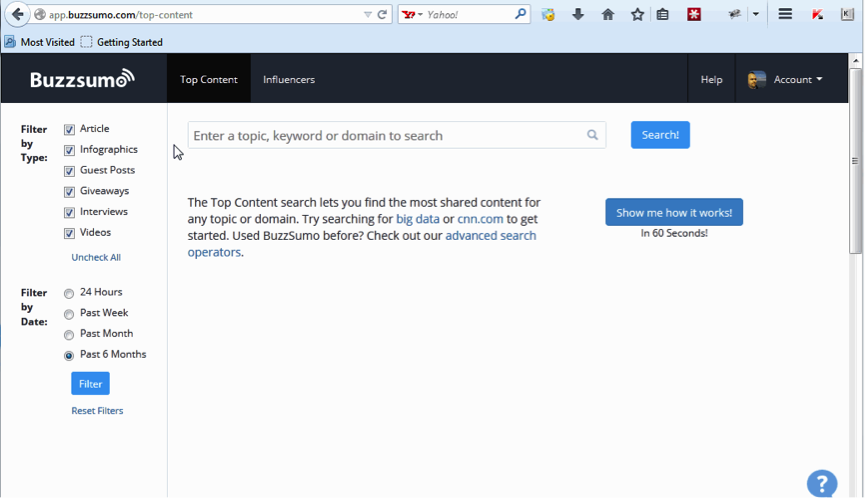Click the magnifier in the Yahoo search box

[520, 14]
